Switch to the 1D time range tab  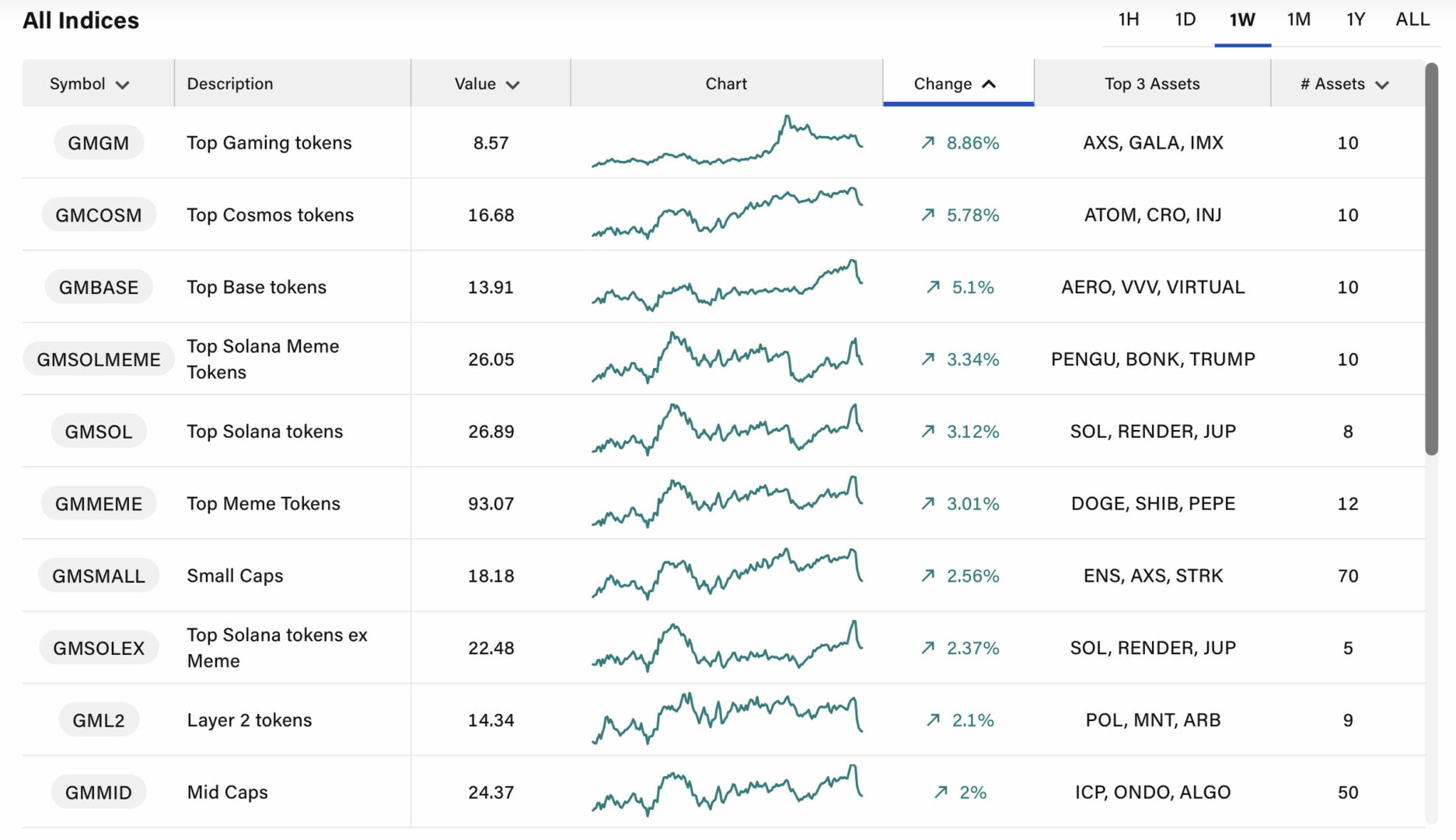pyautogui.click(x=1184, y=19)
